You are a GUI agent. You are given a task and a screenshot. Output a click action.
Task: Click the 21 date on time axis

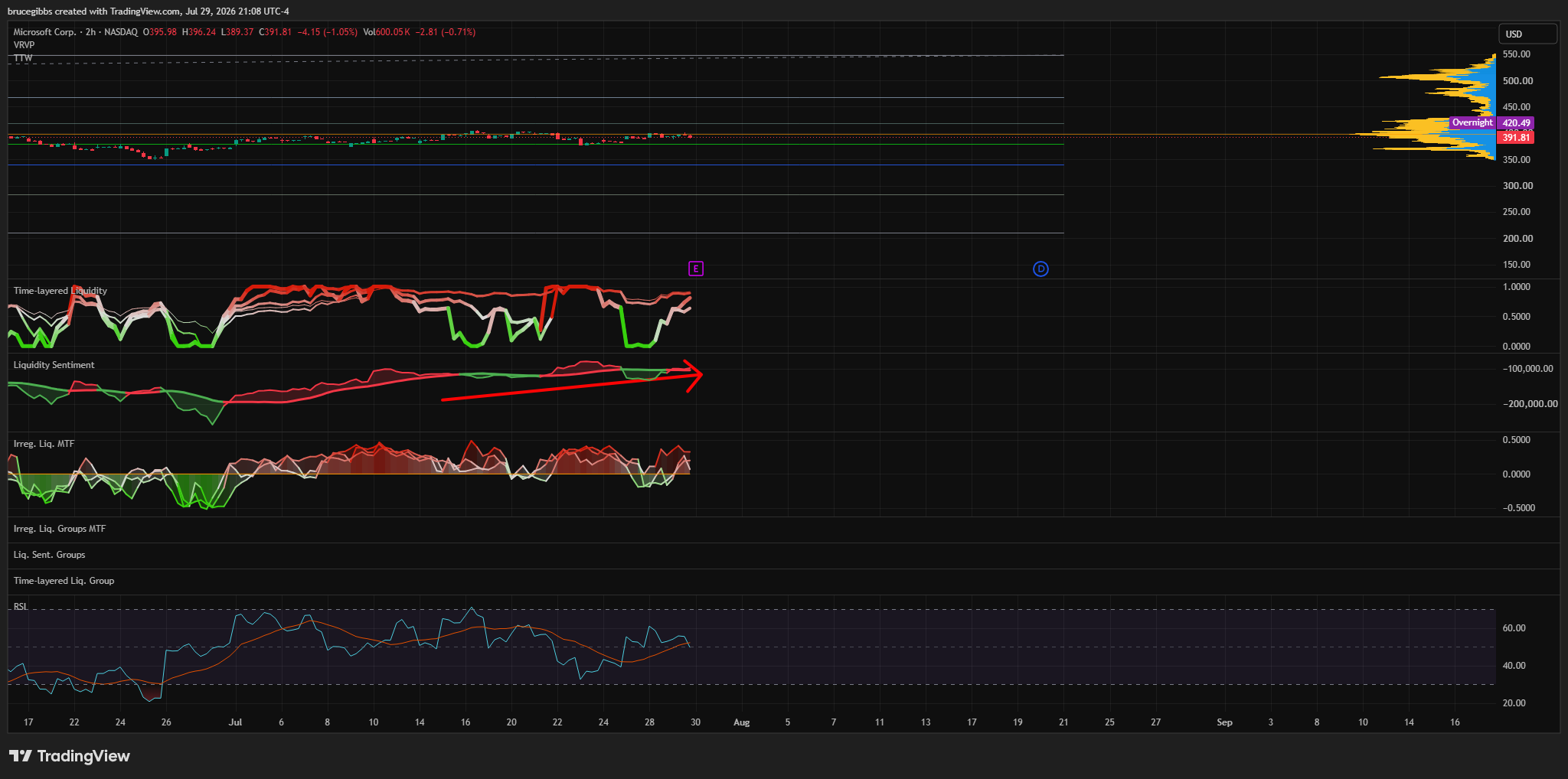pyautogui.click(x=1063, y=722)
